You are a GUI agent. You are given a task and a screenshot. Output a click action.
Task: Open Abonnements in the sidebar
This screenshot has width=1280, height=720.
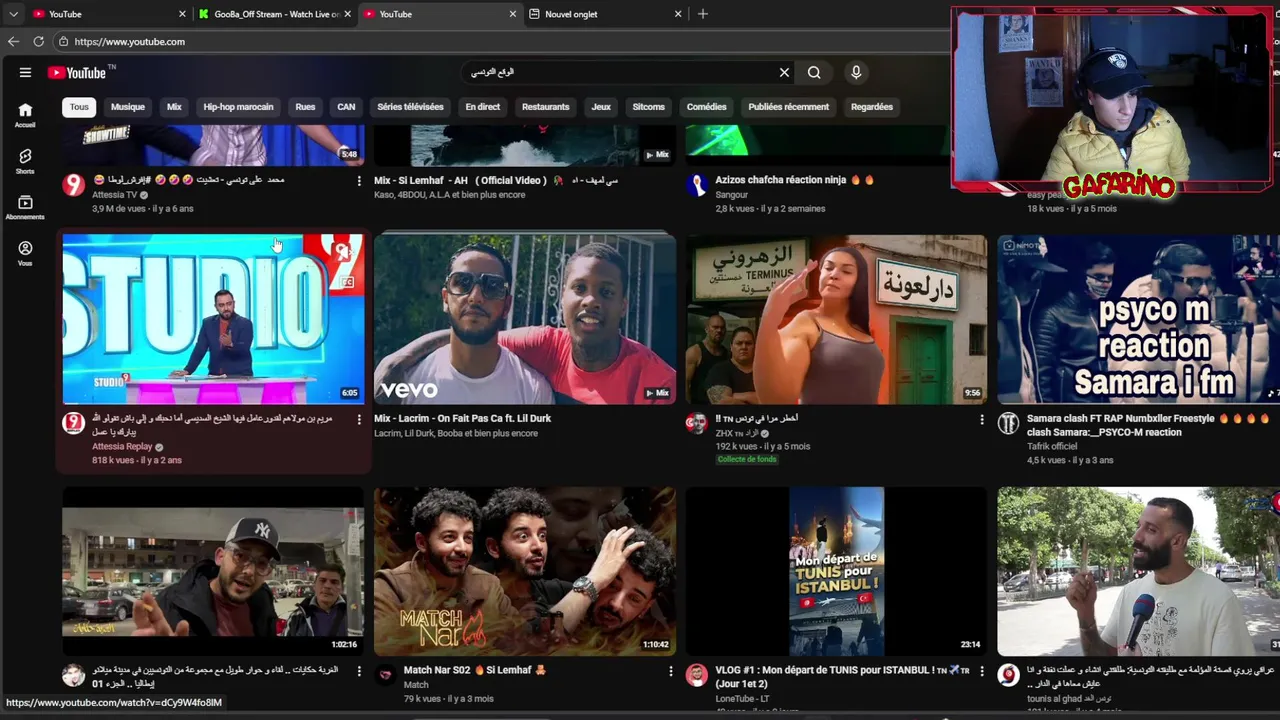pyautogui.click(x=25, y=207)
